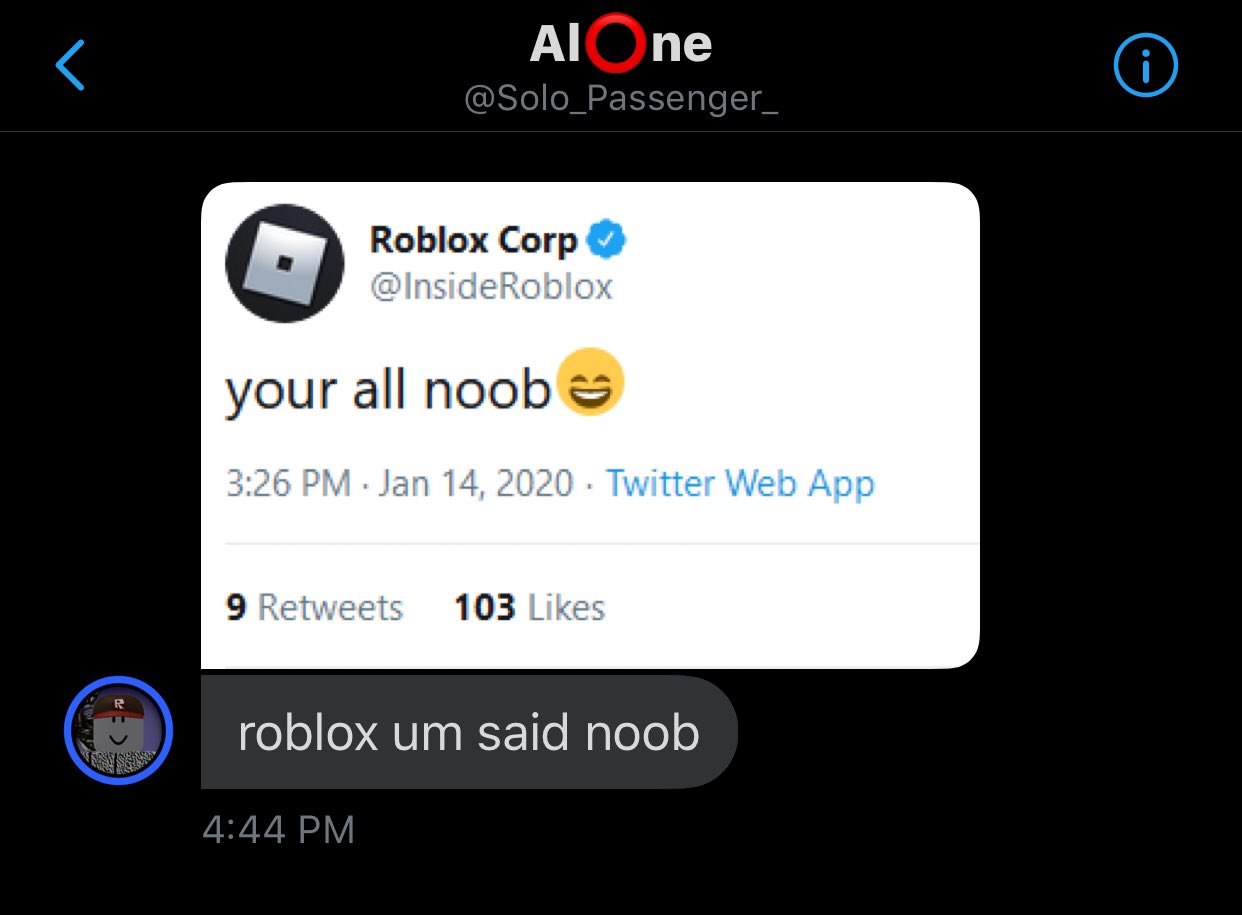Tap the Roblox Corp profile logo
This screenshot has width=1242, height=915.
pyautogui.click(x=285, y=263)
